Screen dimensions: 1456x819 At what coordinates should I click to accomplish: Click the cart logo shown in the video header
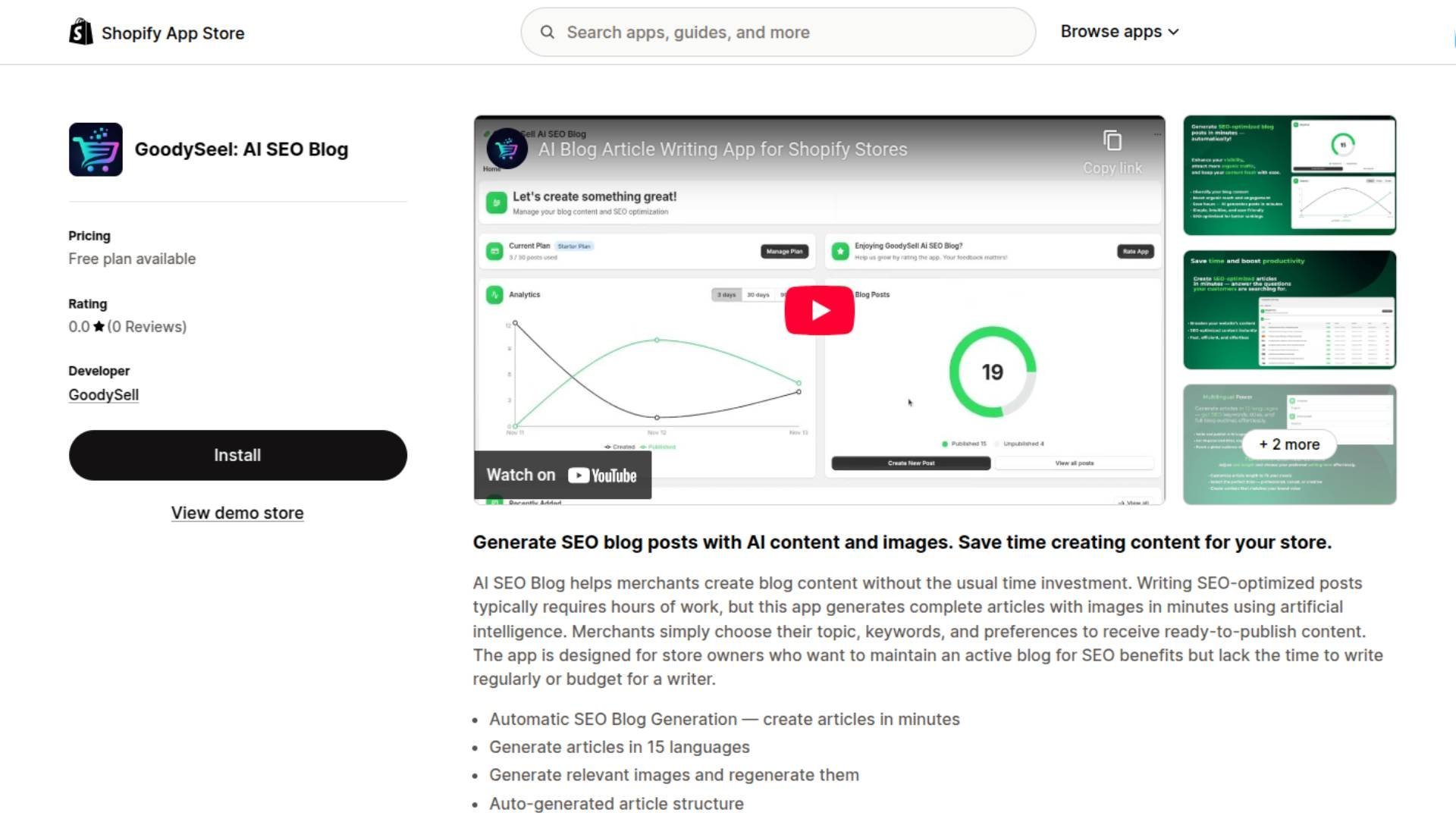point(507,149)
